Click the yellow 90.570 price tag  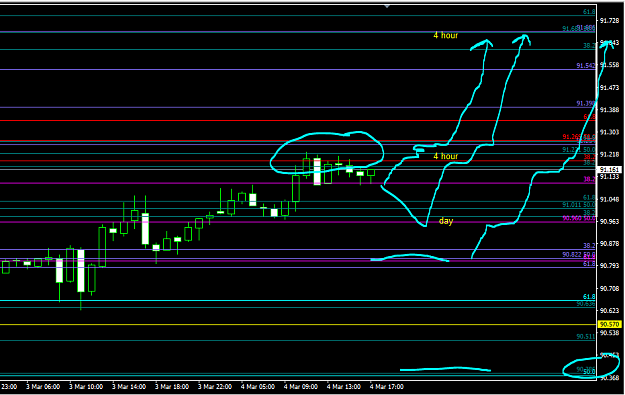click(x=609, y=324)
